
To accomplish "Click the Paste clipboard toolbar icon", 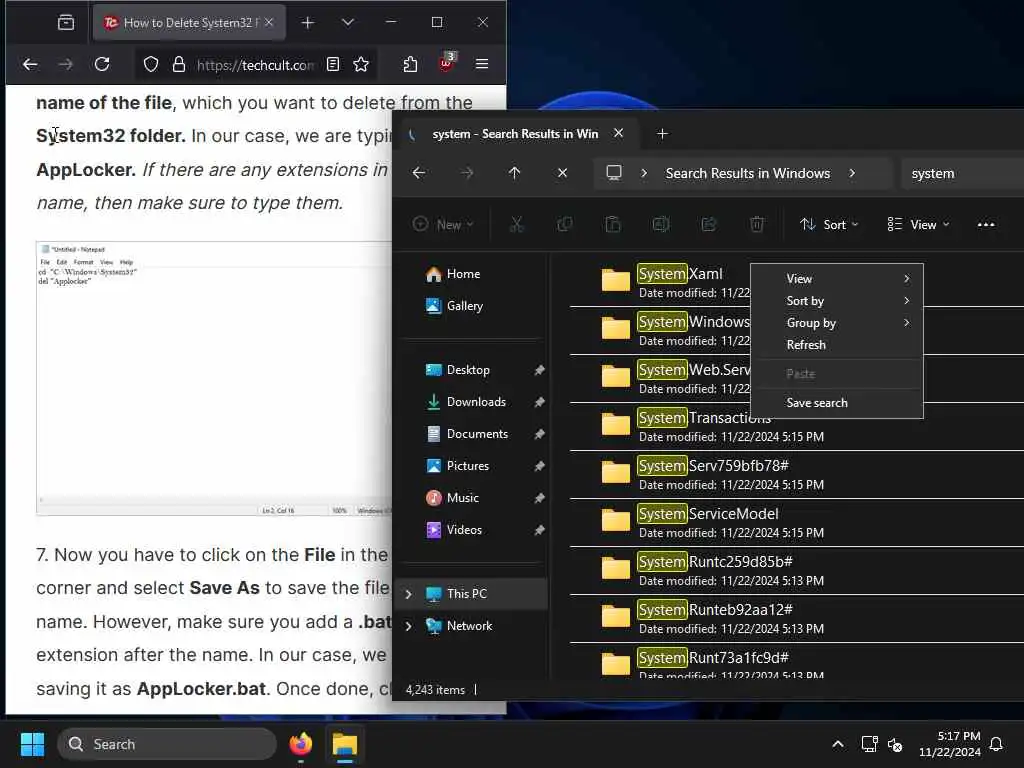I will [x=613, y=225].
